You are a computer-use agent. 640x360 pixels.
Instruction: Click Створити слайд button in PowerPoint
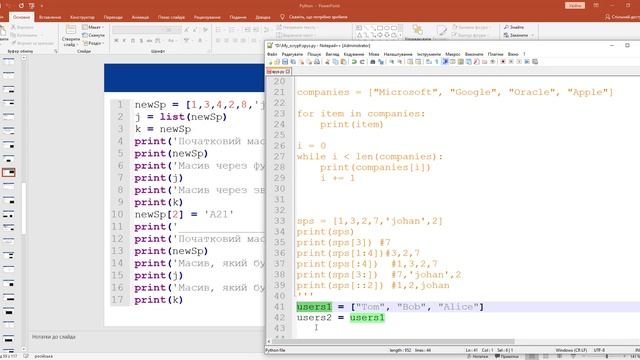pos(71,35)
